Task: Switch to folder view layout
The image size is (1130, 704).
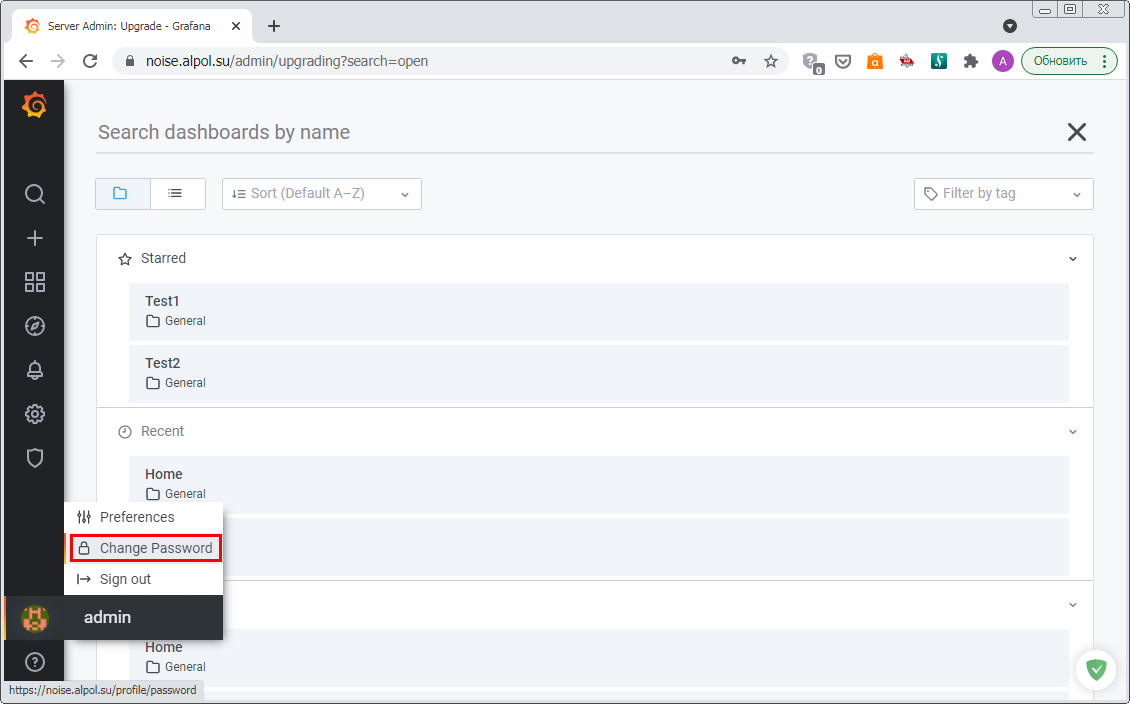Action: (x=122, y=193)
